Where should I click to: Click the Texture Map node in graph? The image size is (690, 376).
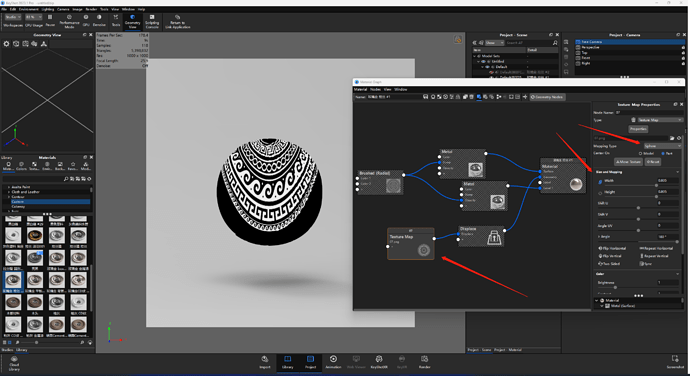coord(411,243)
